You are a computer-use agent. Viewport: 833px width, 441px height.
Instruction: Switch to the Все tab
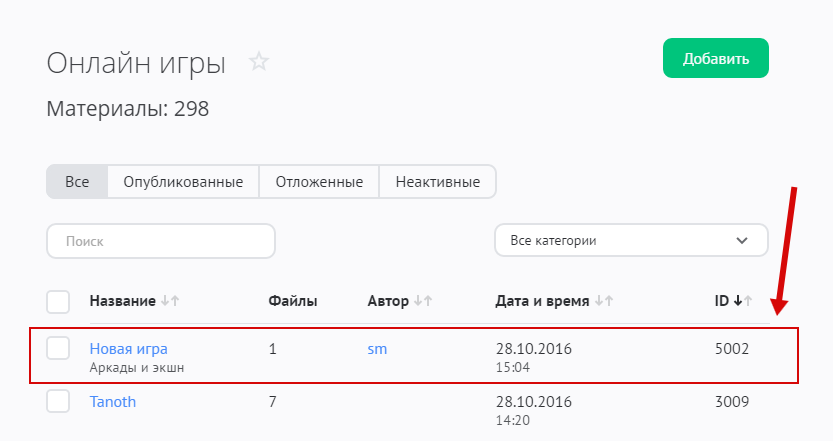[77, 182]
